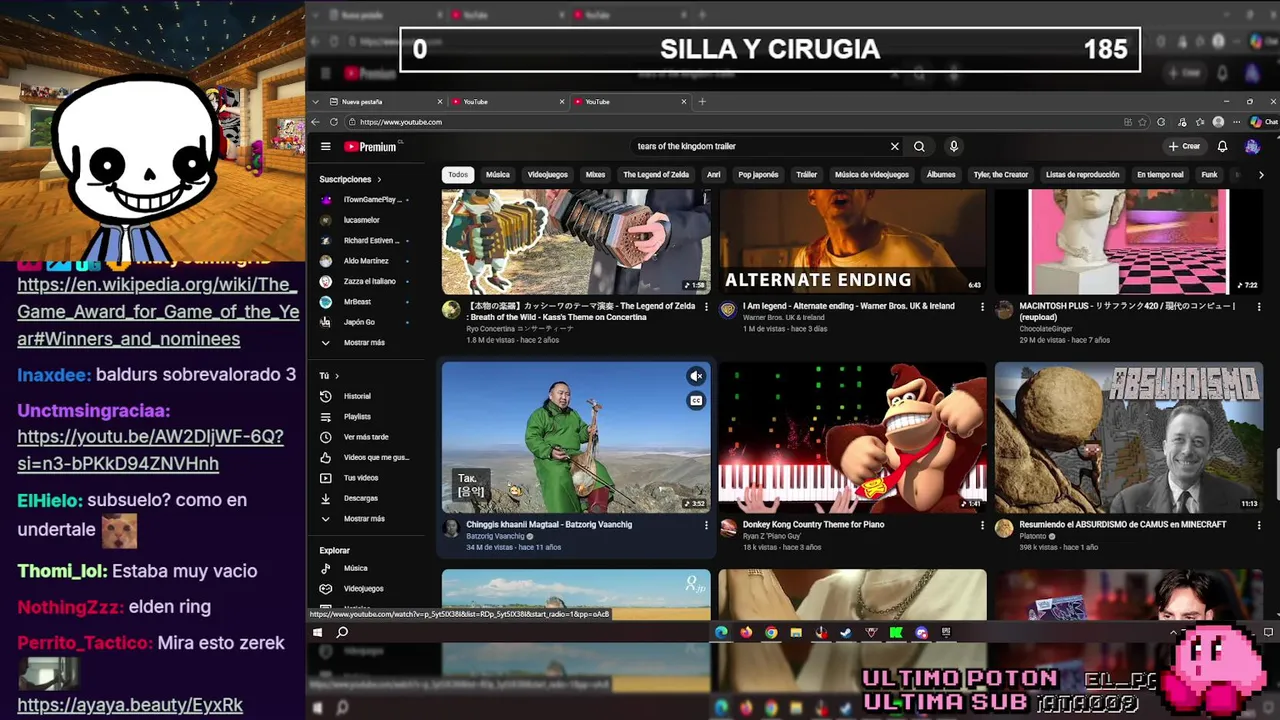This screenshot has height=720, width=1280.
Task: Open options for Donkey Kong Country video
Action: click(982, 525)
